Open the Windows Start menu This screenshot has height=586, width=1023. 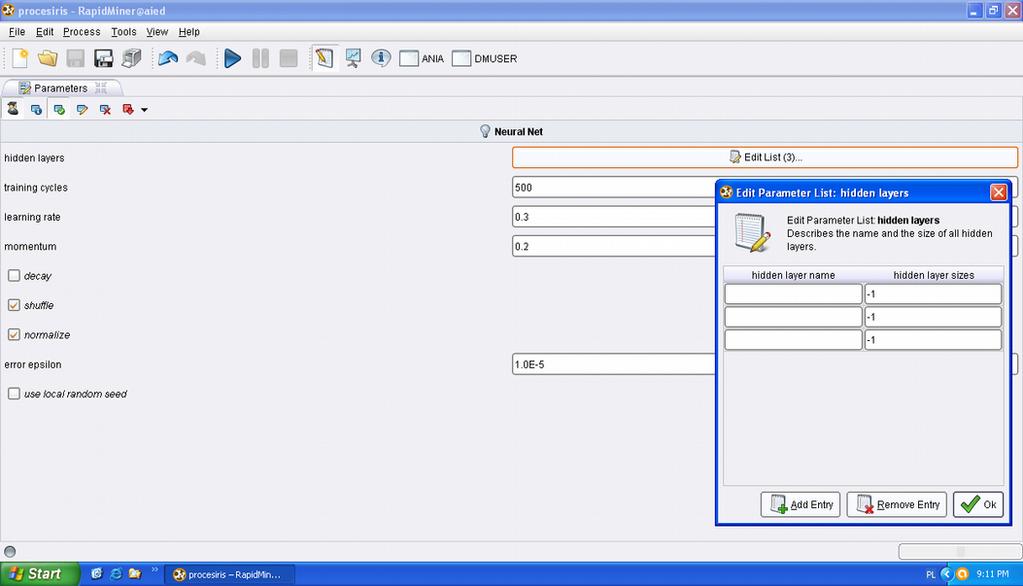tap(39, 574)
